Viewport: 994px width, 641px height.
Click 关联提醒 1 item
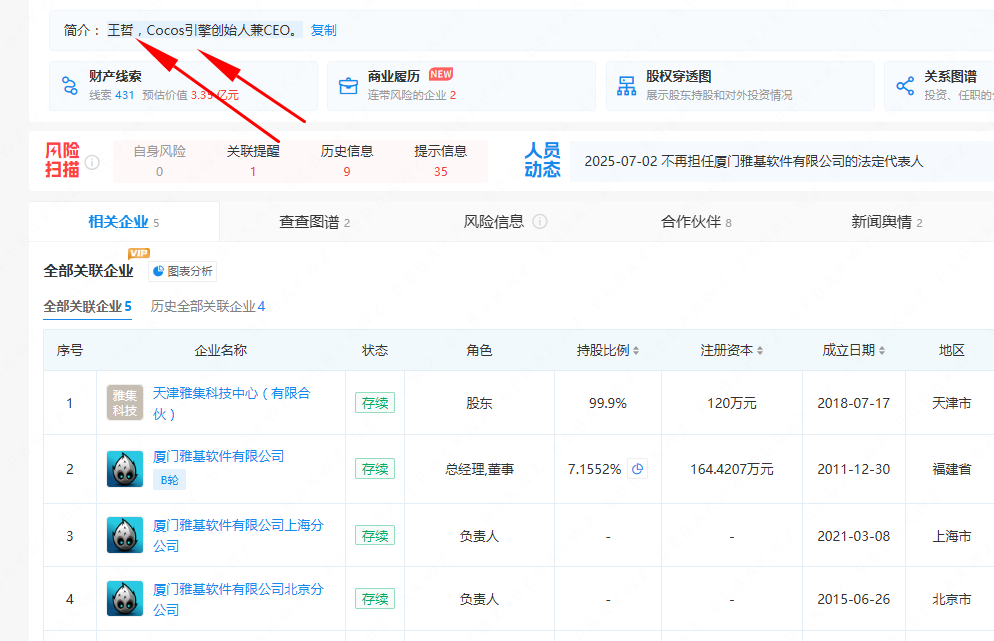point(253,161)
